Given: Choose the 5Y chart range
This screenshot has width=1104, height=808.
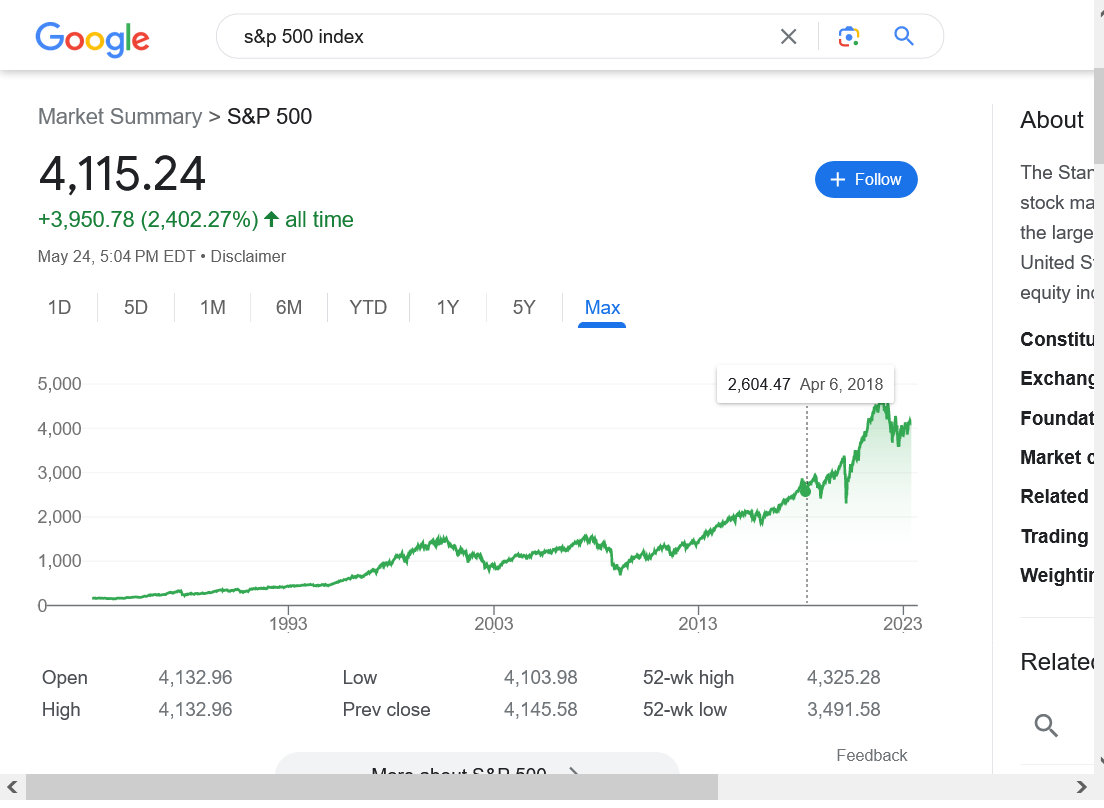Looking at the screenshot, I should click(x=524, y=307).
